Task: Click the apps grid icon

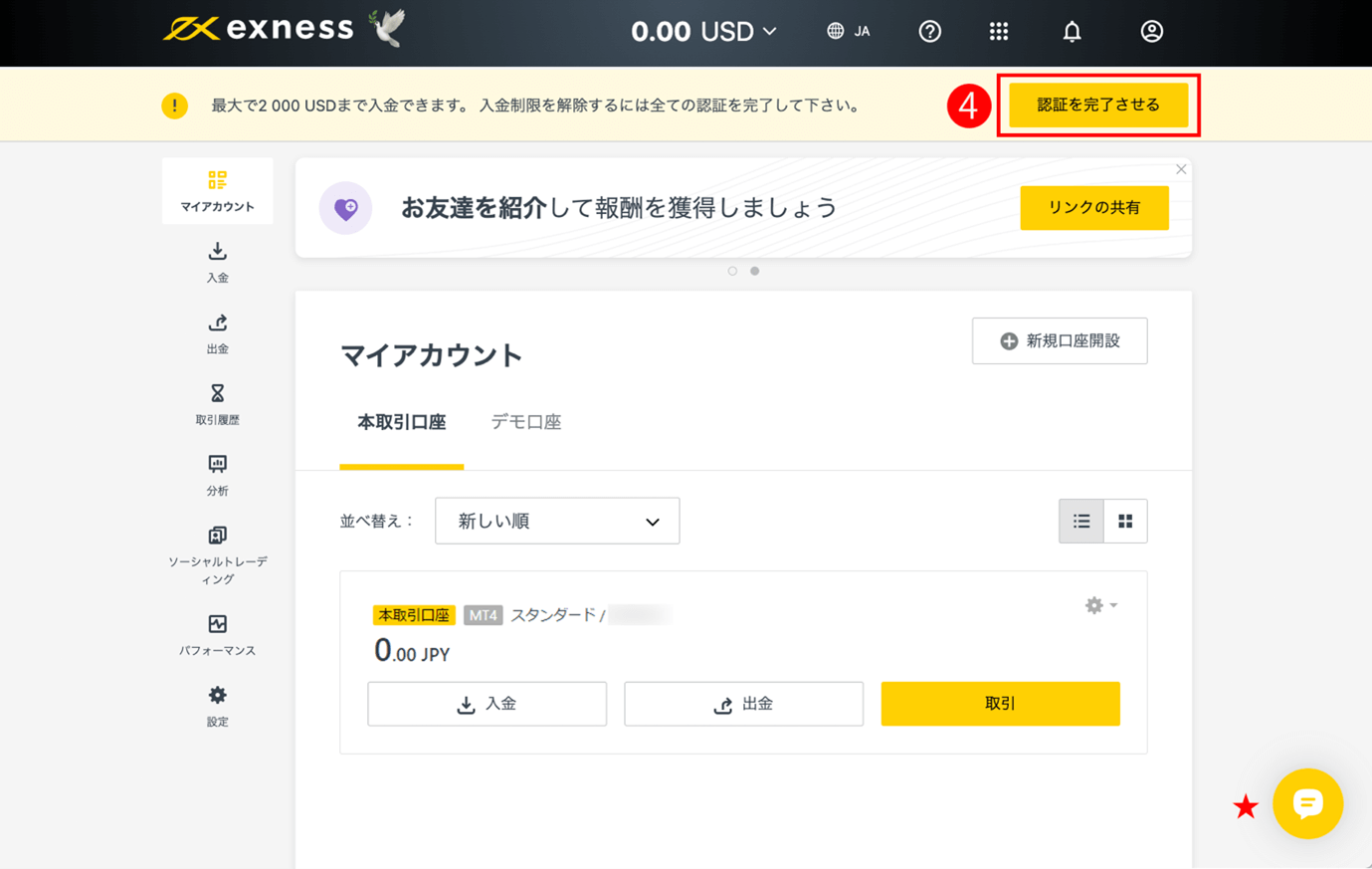Action: click(x=999, y=31)
